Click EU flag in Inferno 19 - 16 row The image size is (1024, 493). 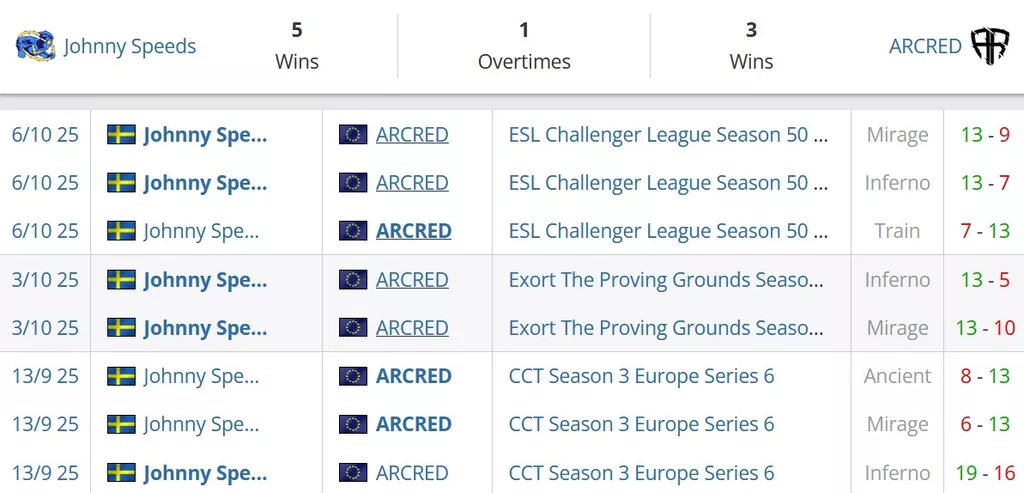(353, 472)
